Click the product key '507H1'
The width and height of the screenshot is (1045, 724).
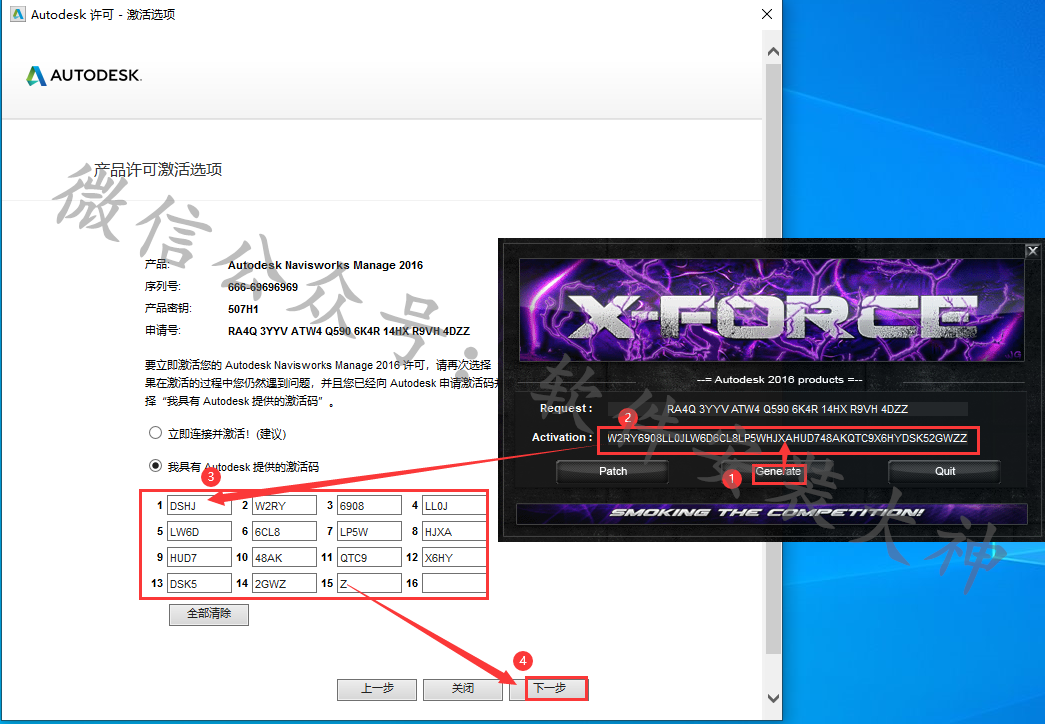pos(243,309)
